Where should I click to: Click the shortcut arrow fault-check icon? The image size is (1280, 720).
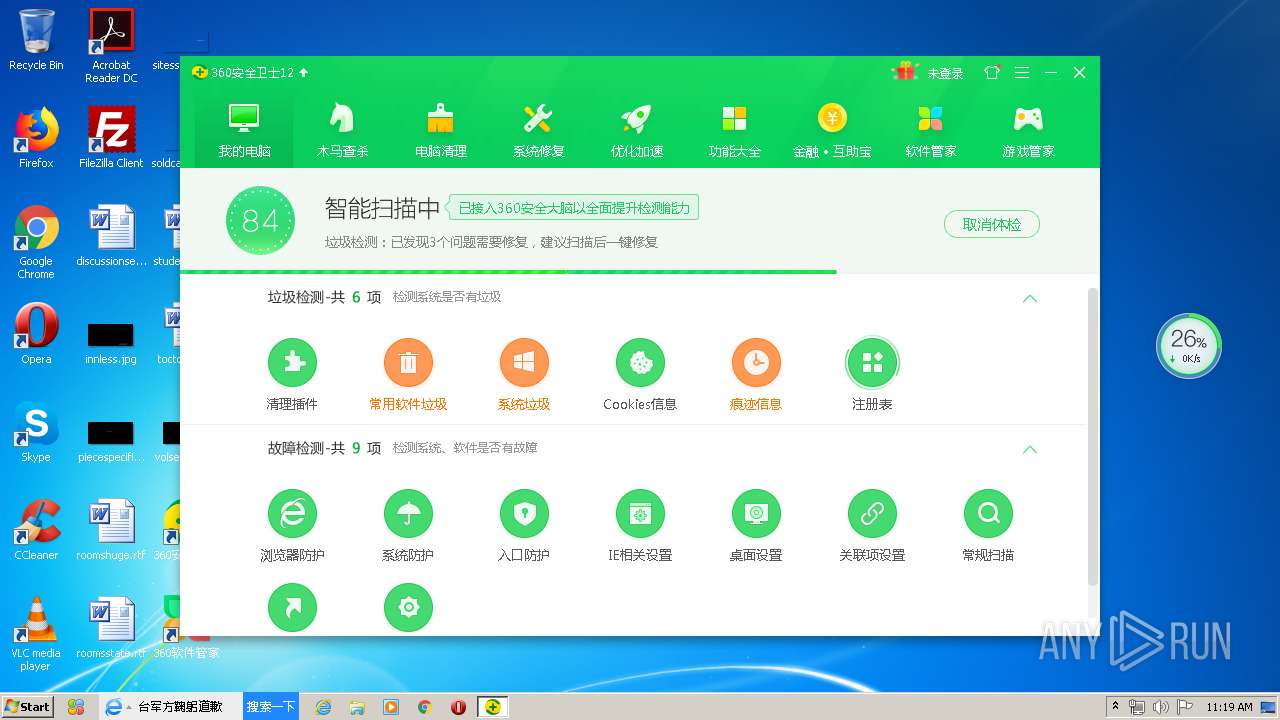[x=292, y=608]
